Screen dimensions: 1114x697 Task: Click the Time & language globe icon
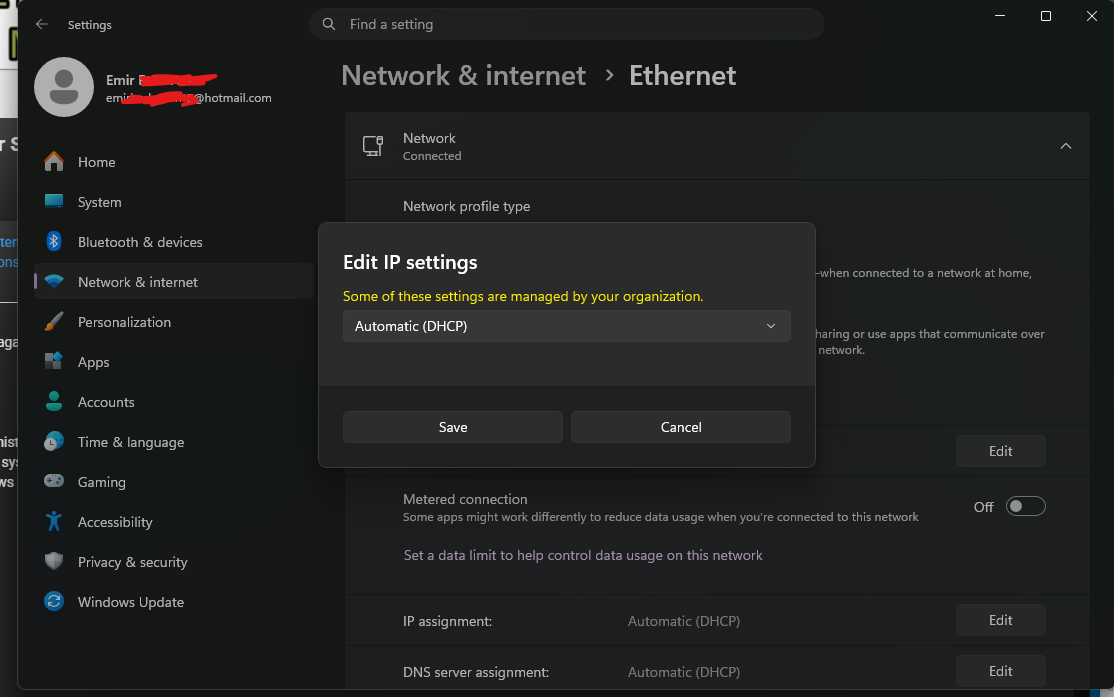point(54,441)
